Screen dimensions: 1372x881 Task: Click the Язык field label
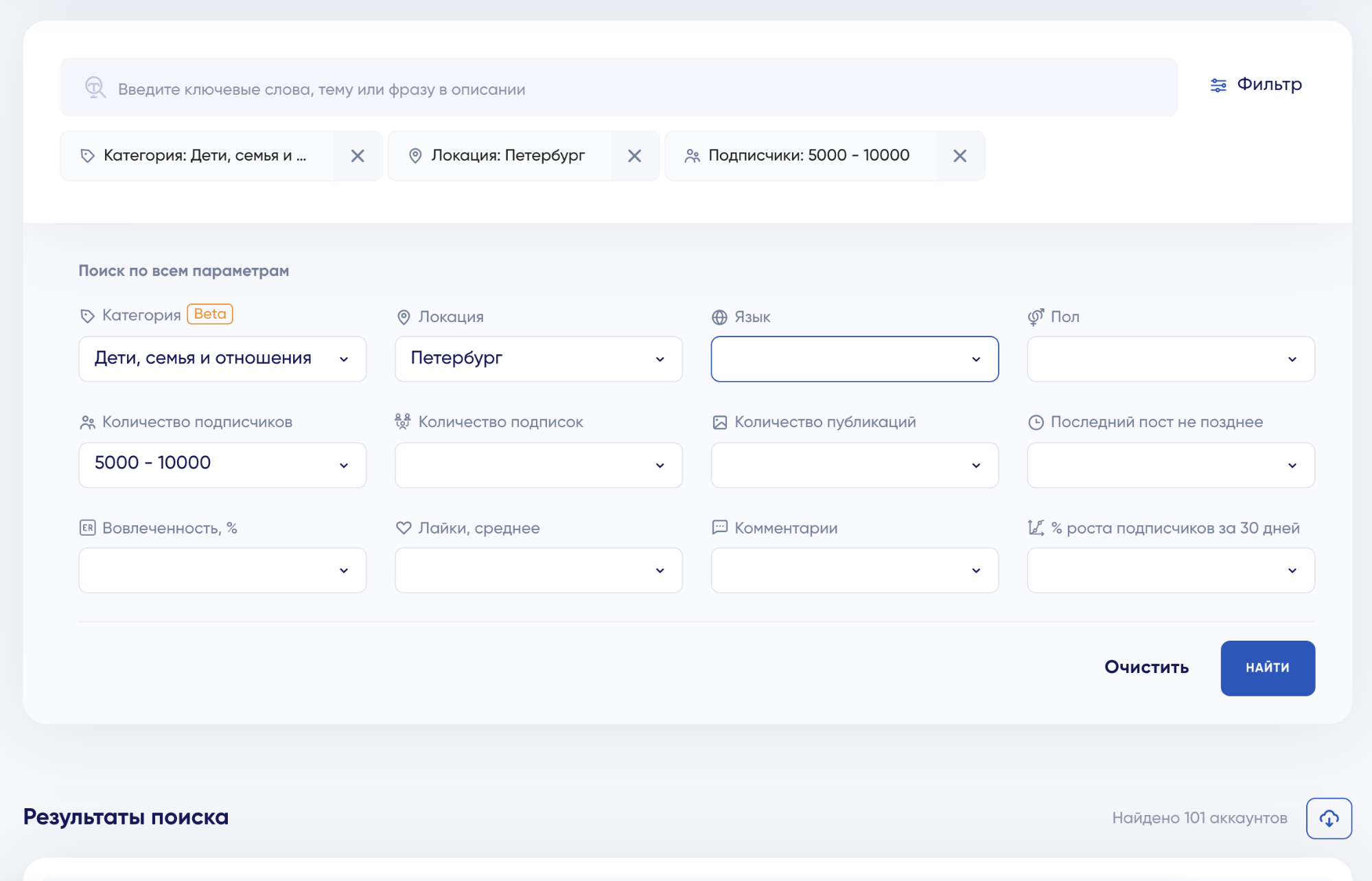[752, 317]
